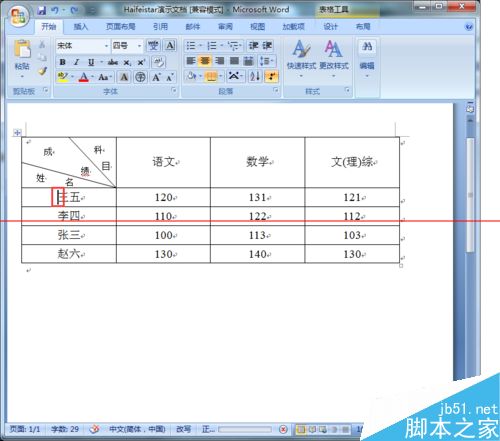Toggle underline formatting
Image resolution: width=500 pixels, height=441 pixels.
(x=91, y=62)
